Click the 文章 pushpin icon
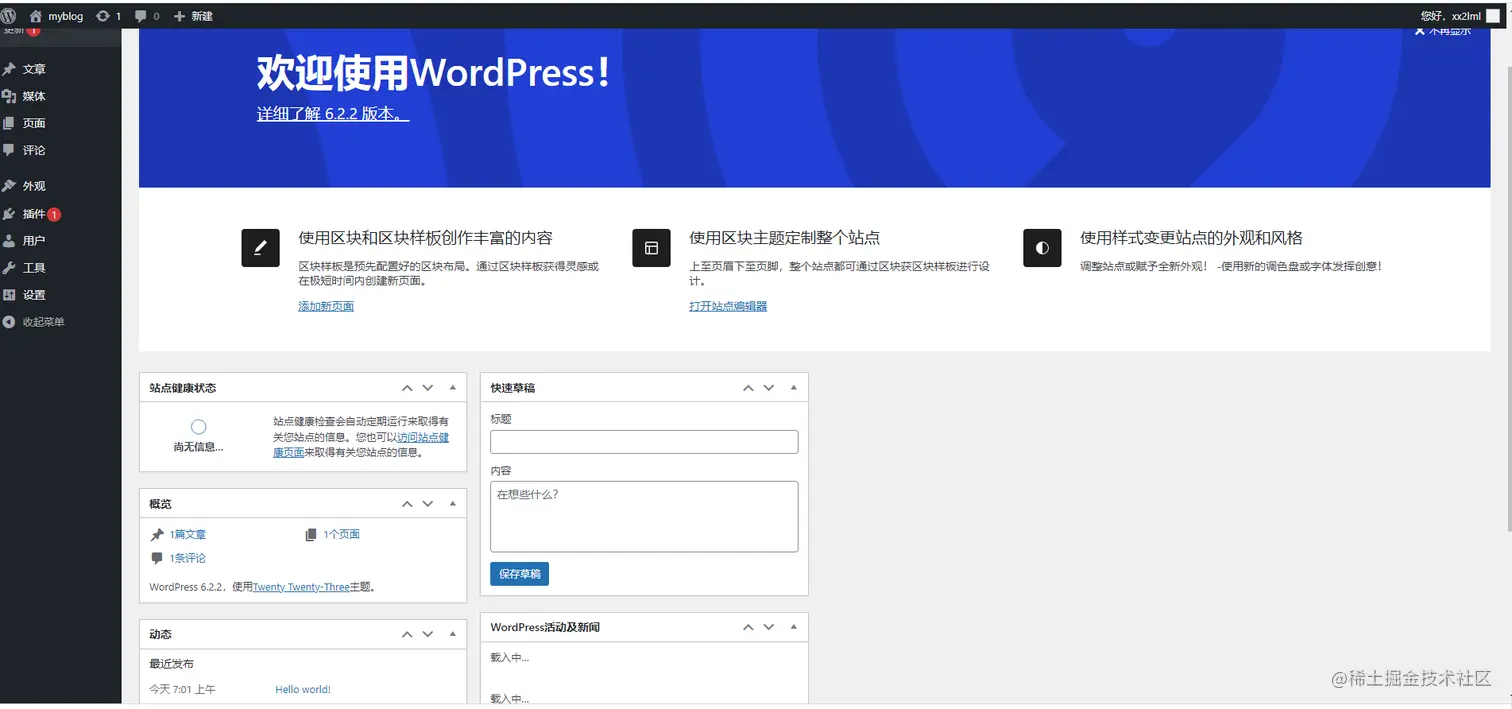The width and height of the screenshot is (1512, 709). click(x=9, y=69)
